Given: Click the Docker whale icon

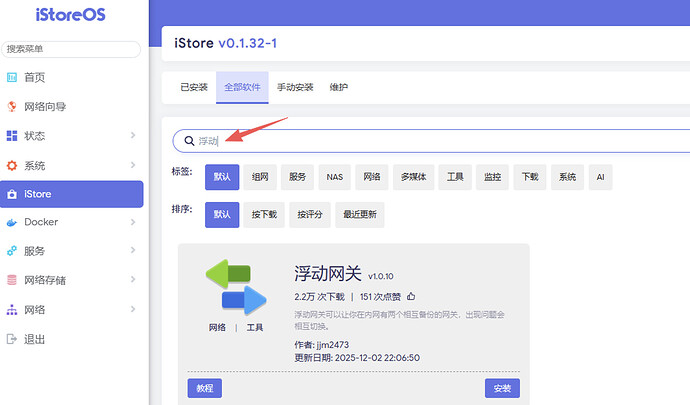Looking at the screenshot, I should point(12,222).
